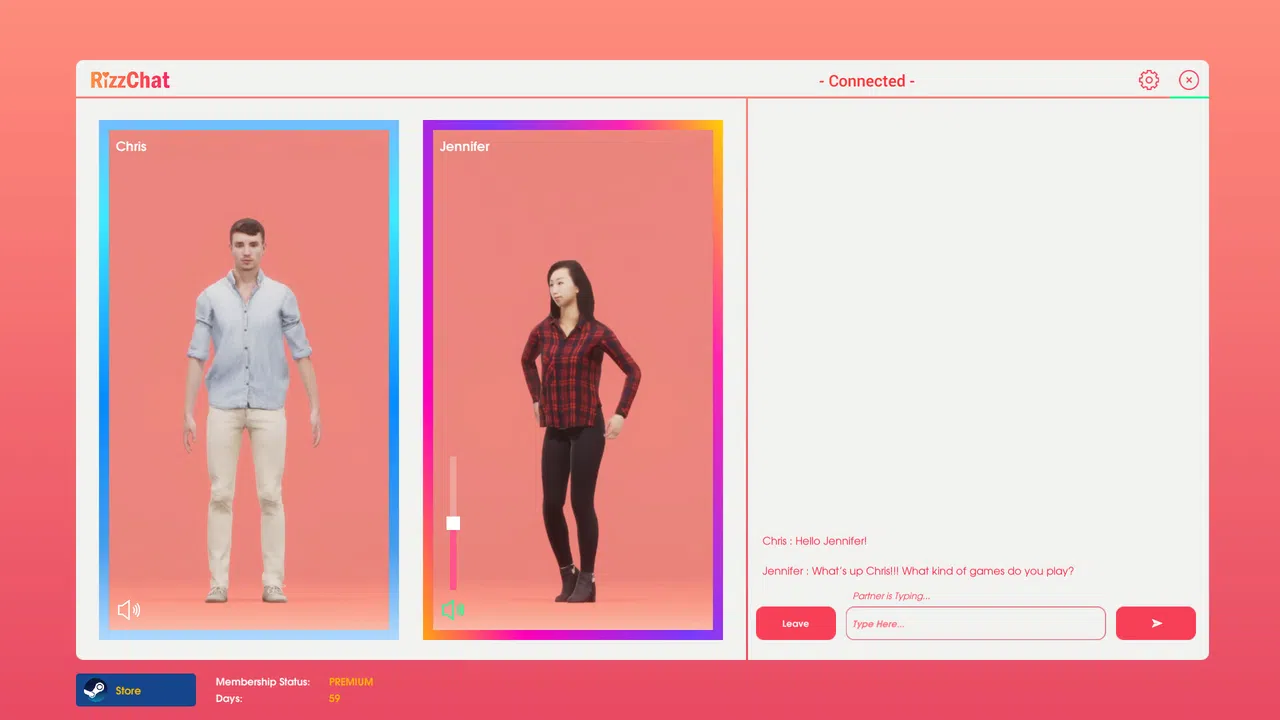The height and width of the screenshot is (720, 1280).
Task: Close the RizzChat window
Action: (1189, 80)
